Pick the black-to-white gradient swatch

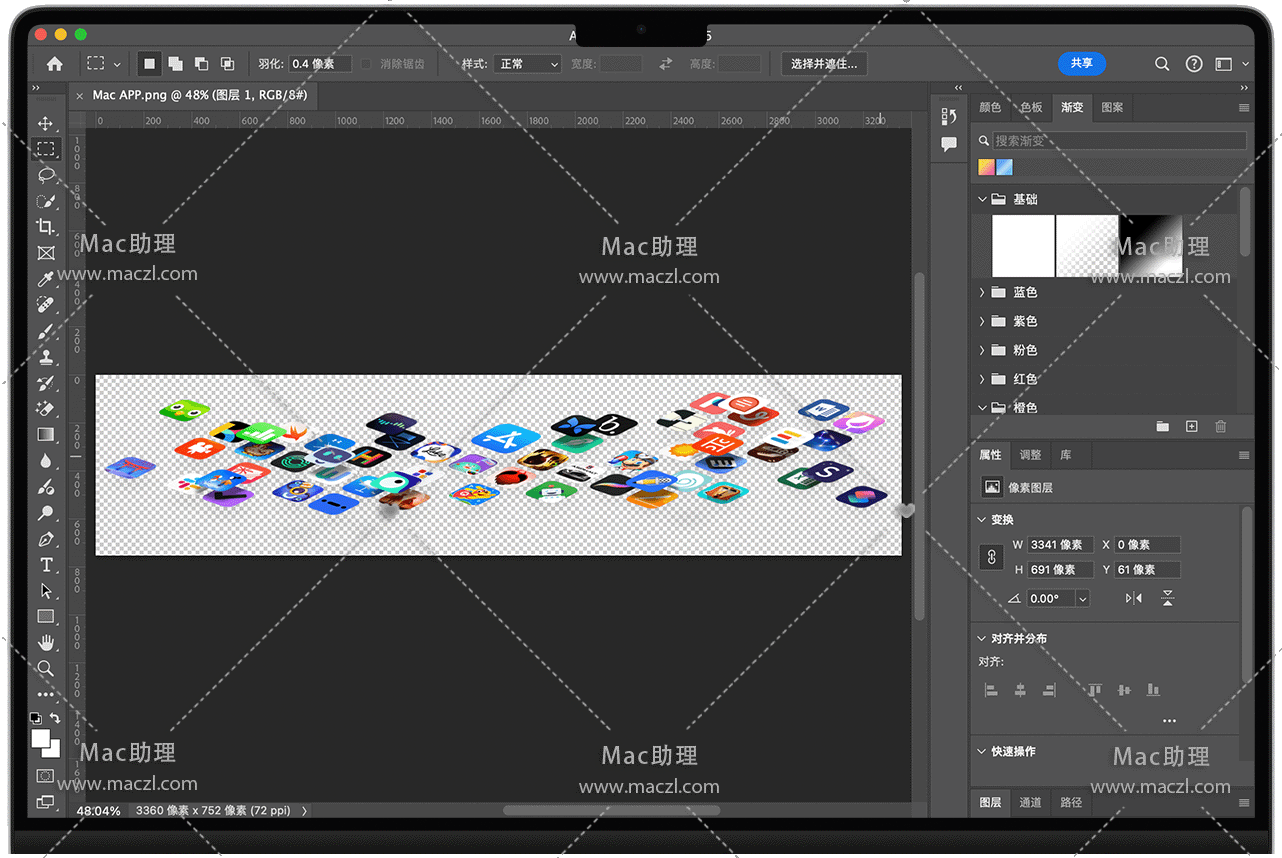click(x=1150, y=246)
